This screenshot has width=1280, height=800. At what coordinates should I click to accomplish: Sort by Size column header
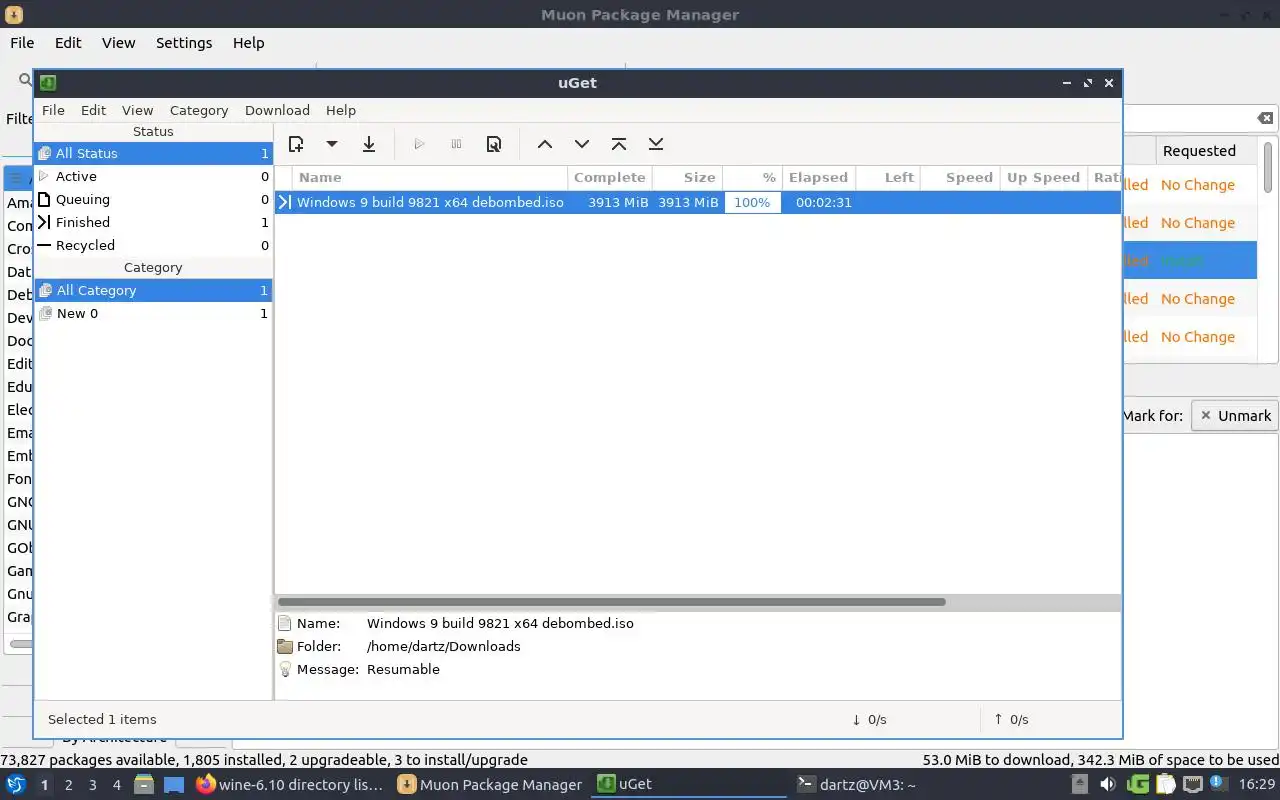coord(688,177)
